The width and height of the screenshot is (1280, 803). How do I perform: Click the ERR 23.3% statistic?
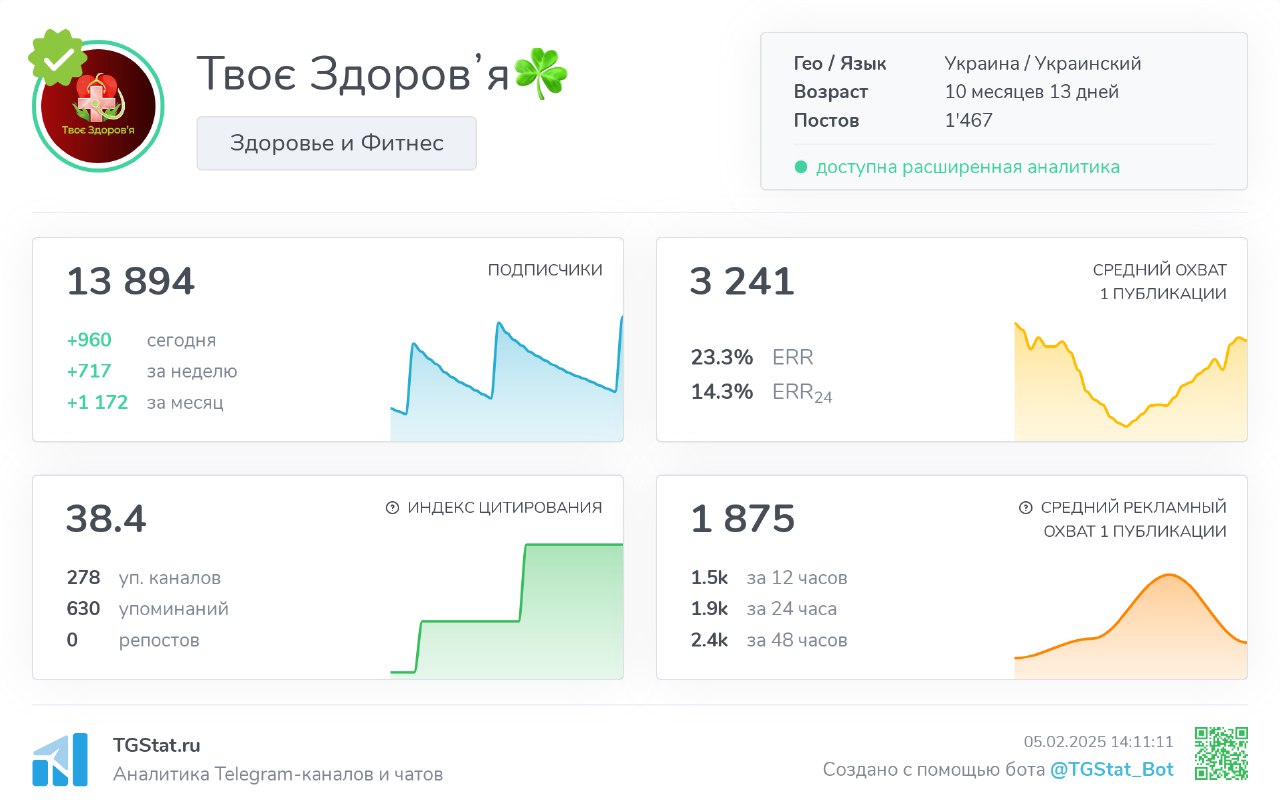point(722,357)
